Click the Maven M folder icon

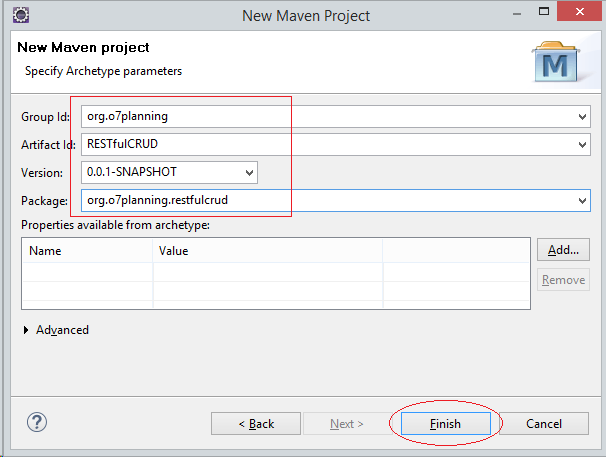555,61
